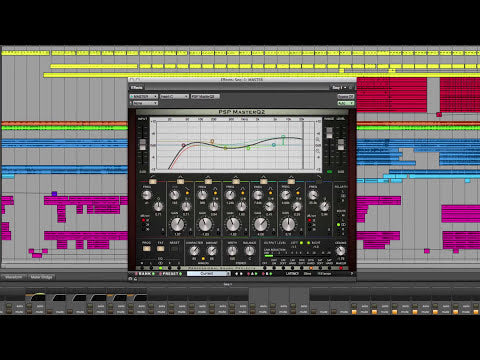This screenshot has width=480, height=360.
Task: Click the BALANCE knob
Action: click(249, 251)
